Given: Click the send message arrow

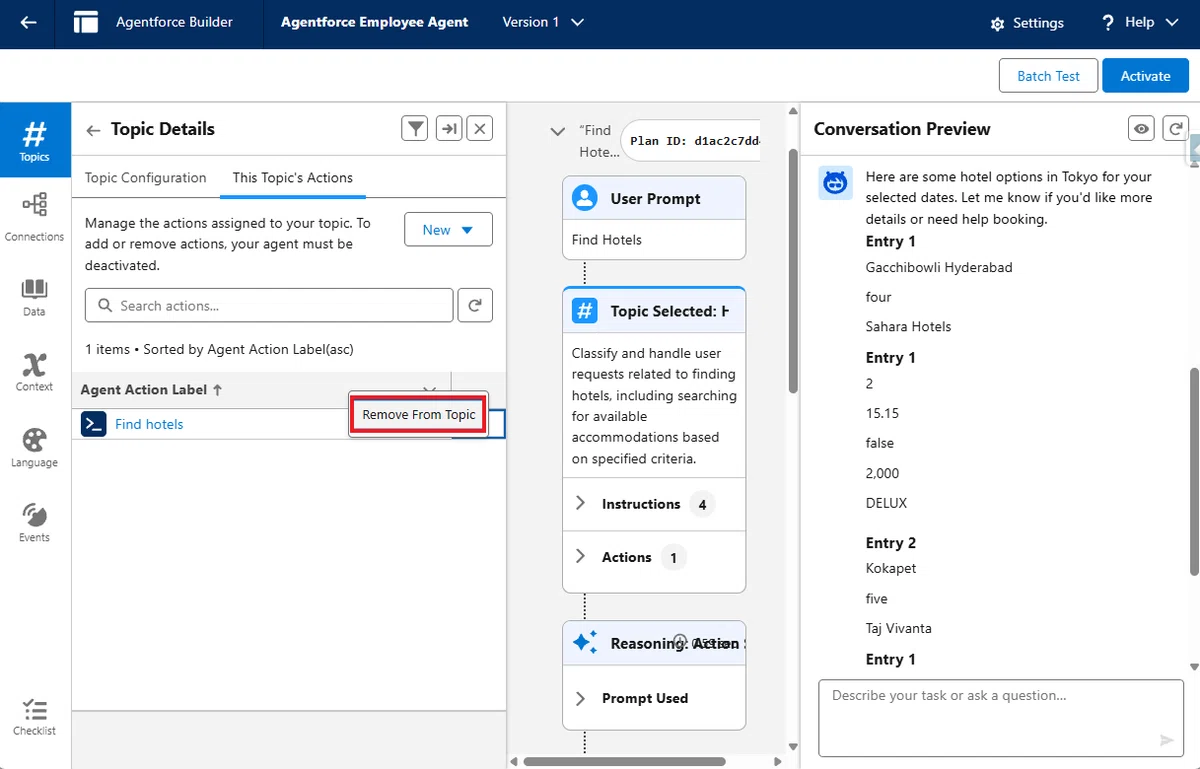Looking at the screenshot, I should (1166, 740).
